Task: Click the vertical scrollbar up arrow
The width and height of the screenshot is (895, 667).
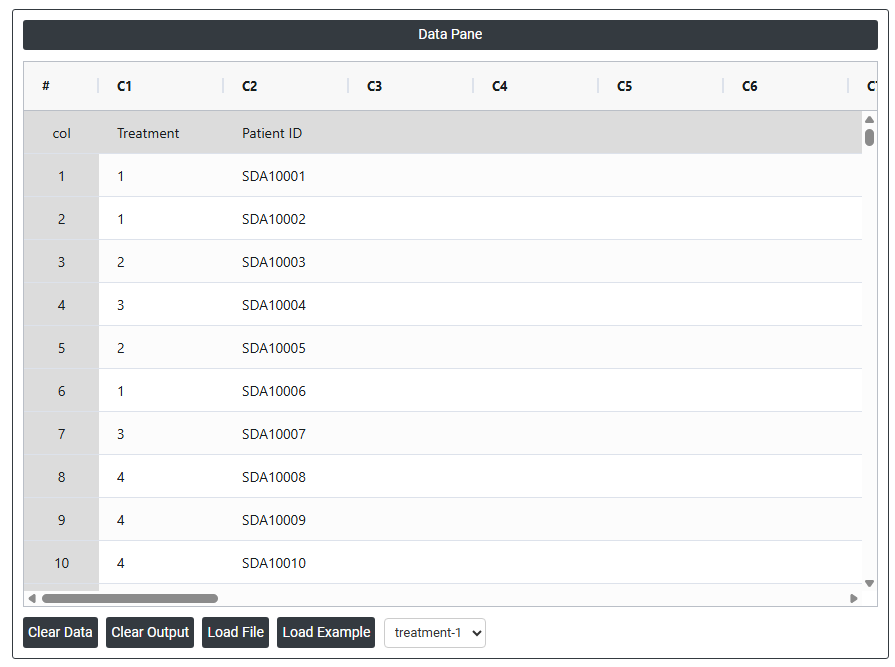Action: point(869,120)
